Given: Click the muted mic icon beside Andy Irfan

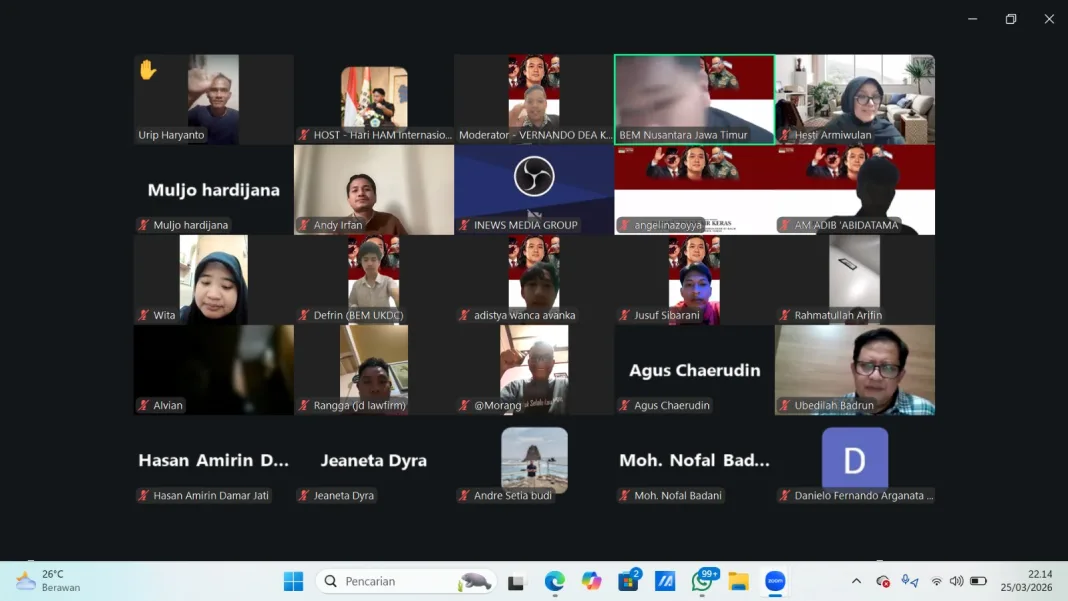Looking at the screenshot, I should (304, 225).
